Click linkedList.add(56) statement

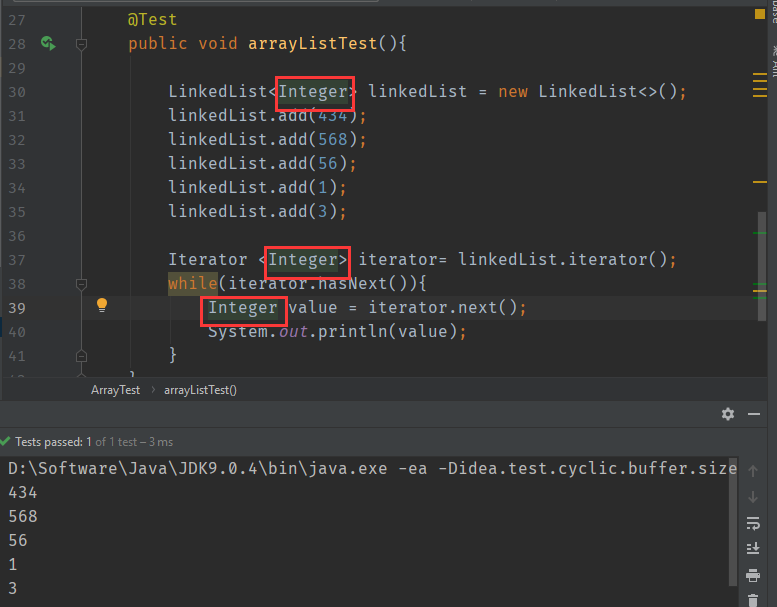click(263, 164)
